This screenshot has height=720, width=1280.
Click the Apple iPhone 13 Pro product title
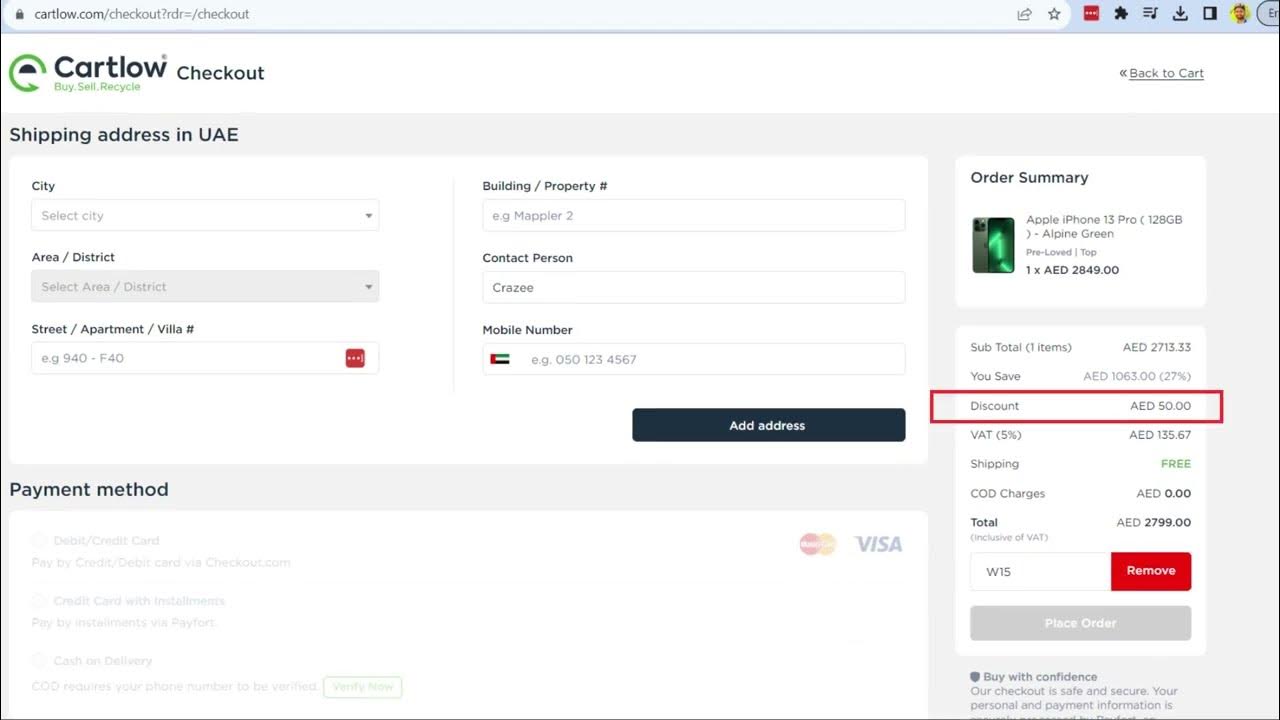coord(1104,226)
